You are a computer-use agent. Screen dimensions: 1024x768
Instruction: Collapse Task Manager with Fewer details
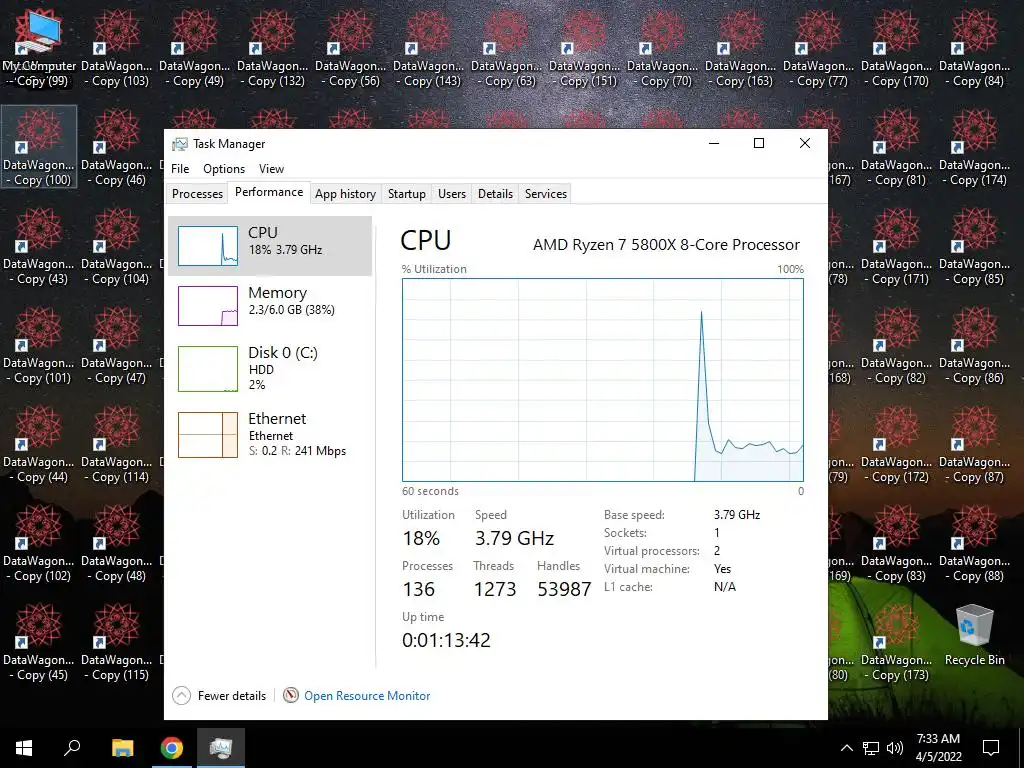[x=219, y=696]
